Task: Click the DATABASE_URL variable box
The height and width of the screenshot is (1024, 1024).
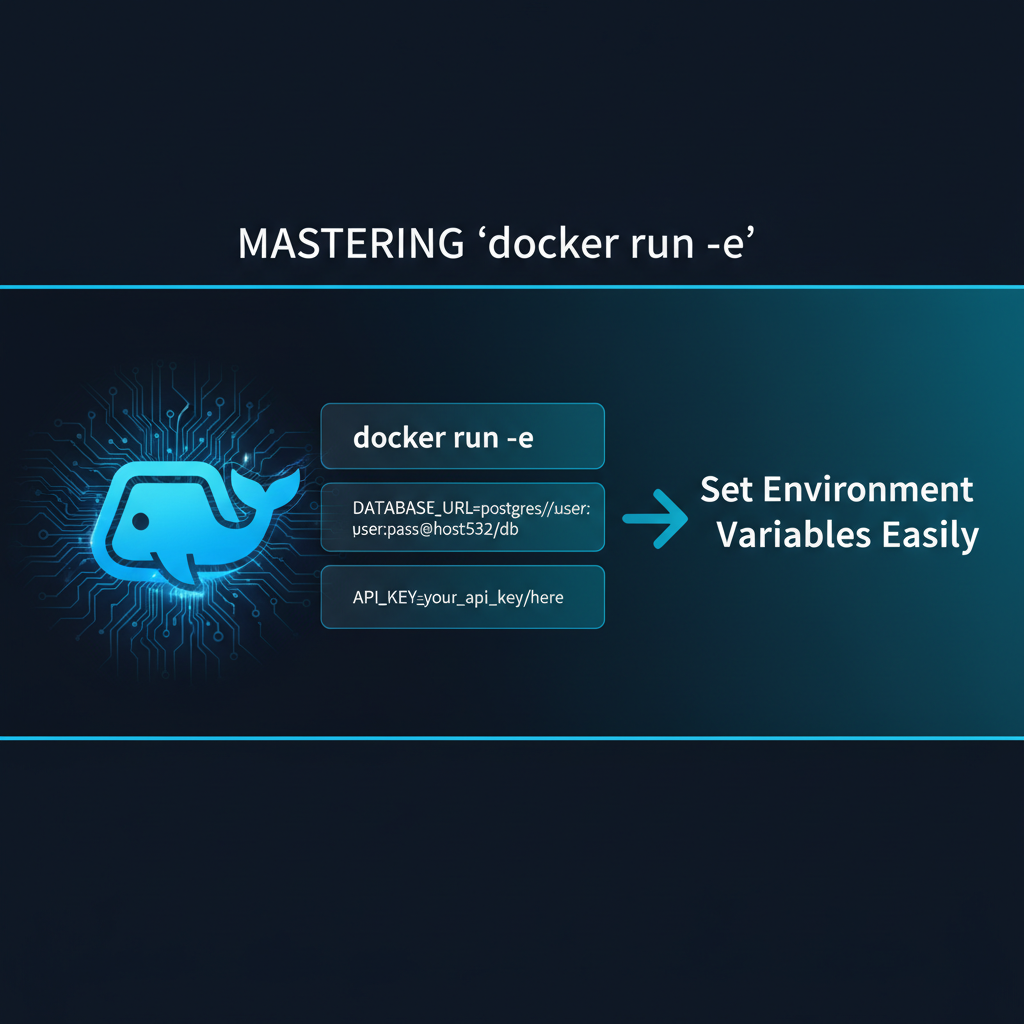Action: [x=462, y=517]
